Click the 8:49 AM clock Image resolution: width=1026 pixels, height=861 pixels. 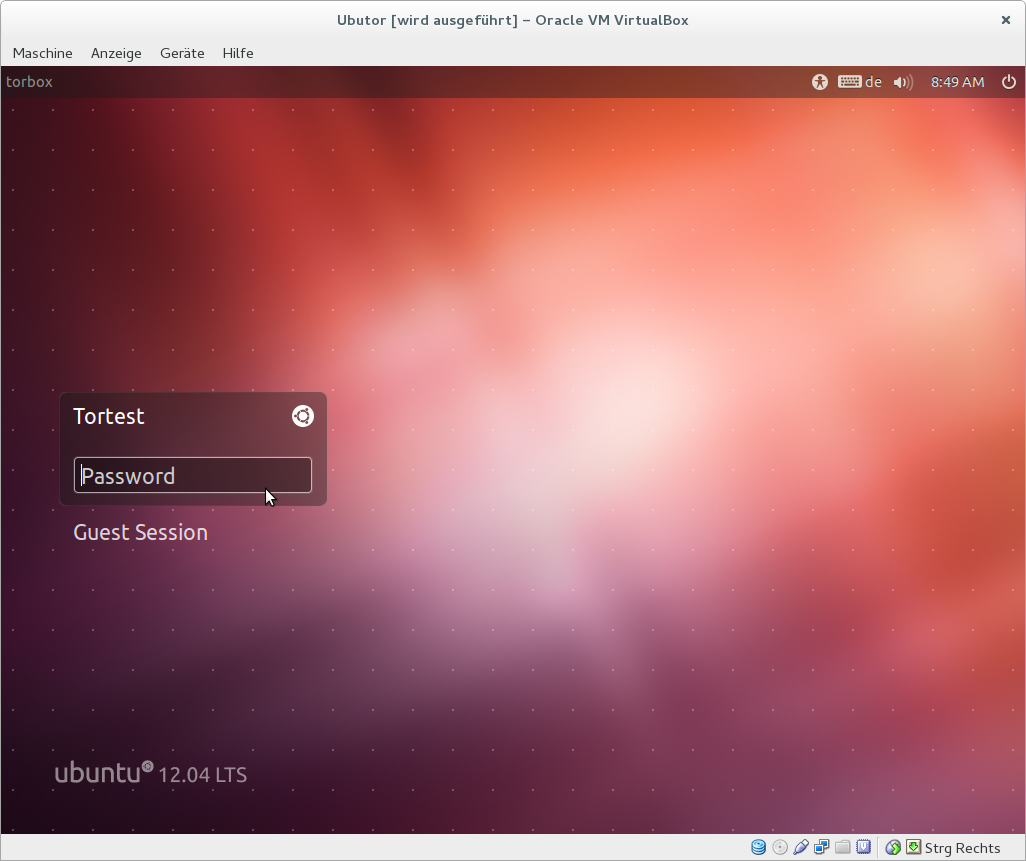coord(957,82)
